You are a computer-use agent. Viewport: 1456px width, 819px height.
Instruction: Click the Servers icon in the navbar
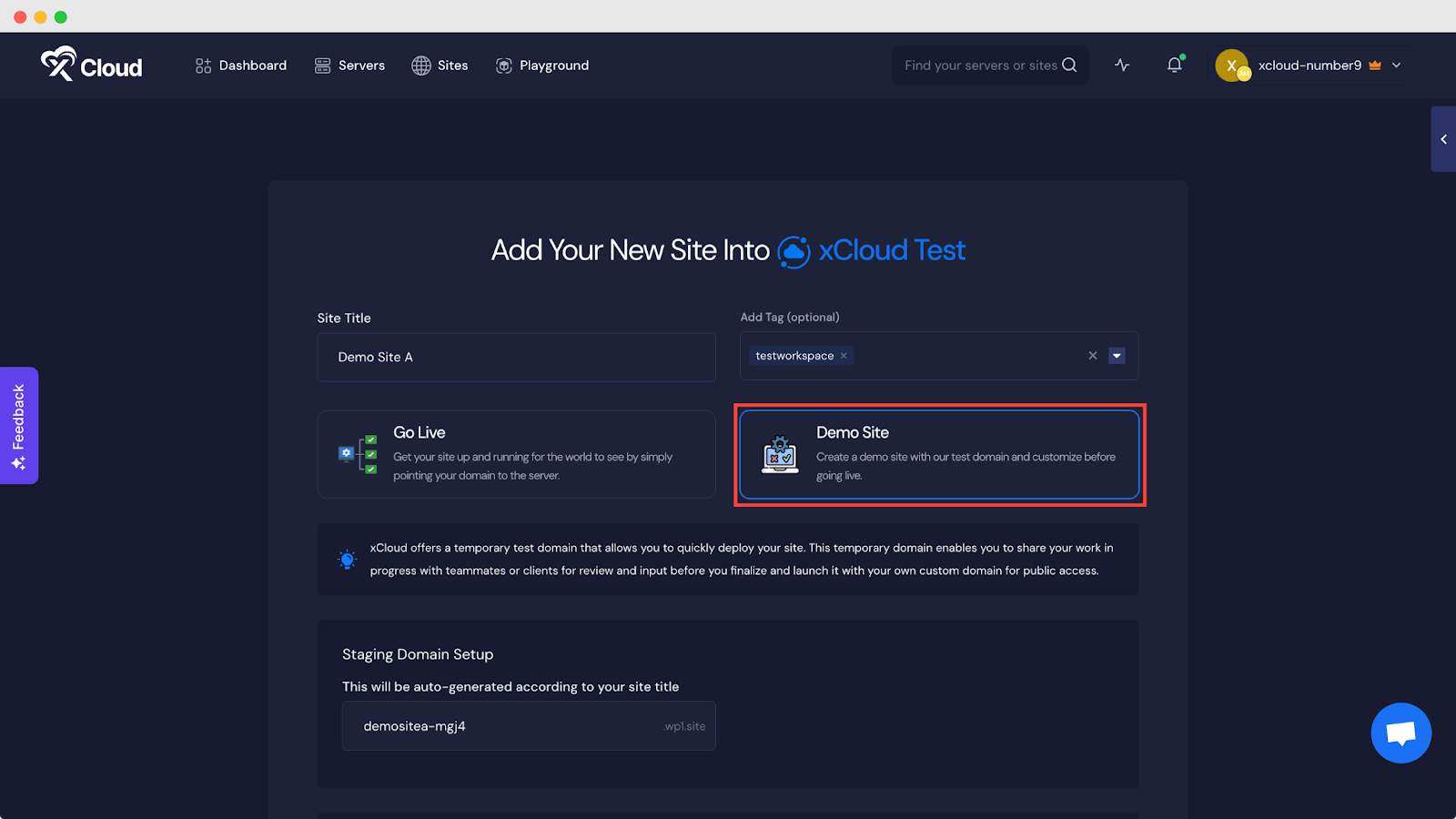coord(322,65)
